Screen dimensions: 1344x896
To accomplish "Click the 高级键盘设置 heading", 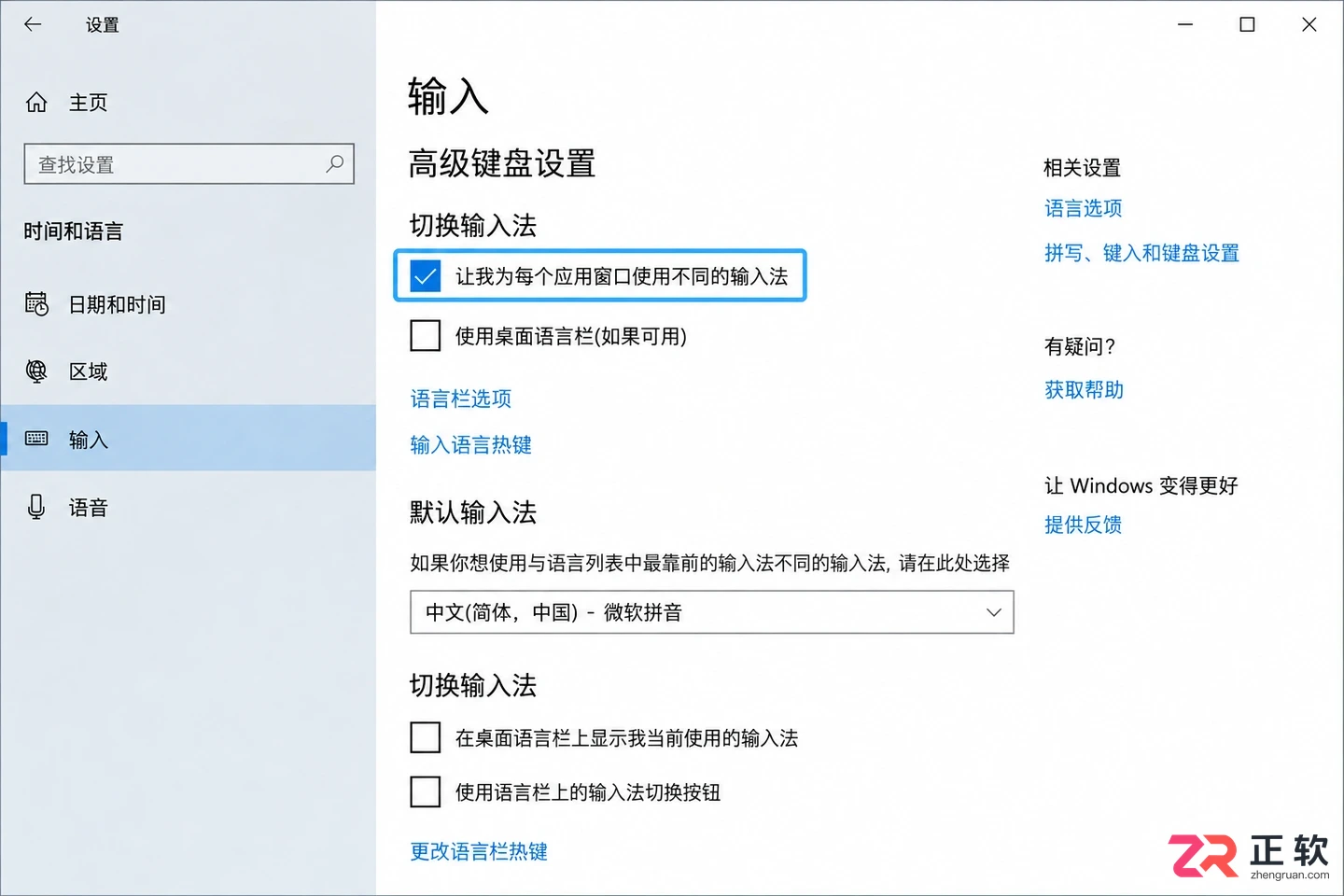I will [x=502, y=163].
